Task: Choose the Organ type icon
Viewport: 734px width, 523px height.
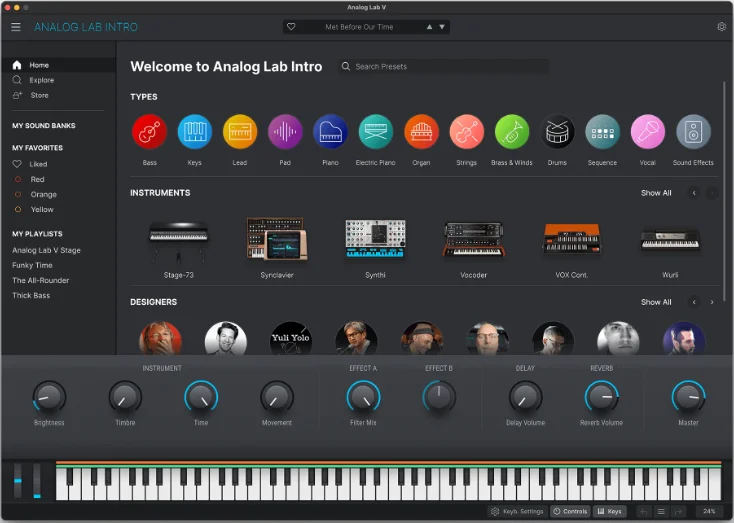Action: pyautogui.click(x=421, y=132)
